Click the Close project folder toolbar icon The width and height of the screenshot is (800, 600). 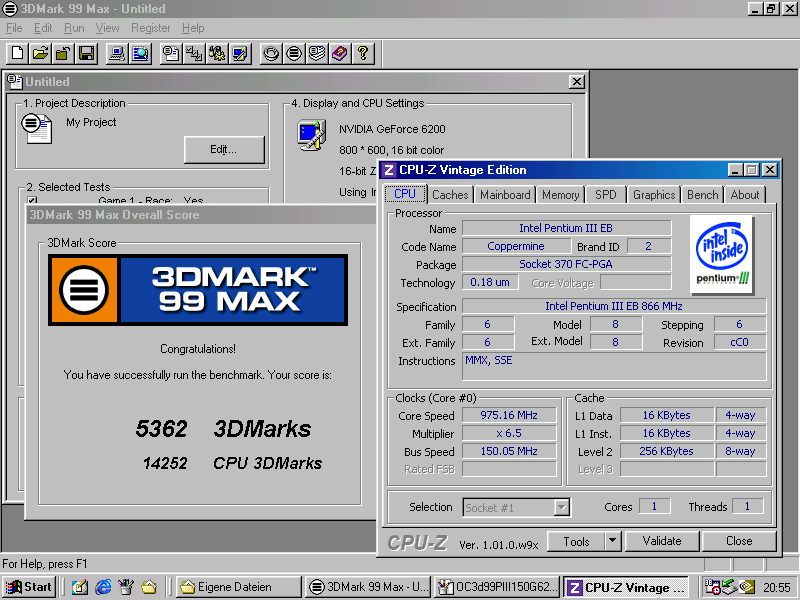(x=63, y=53)
